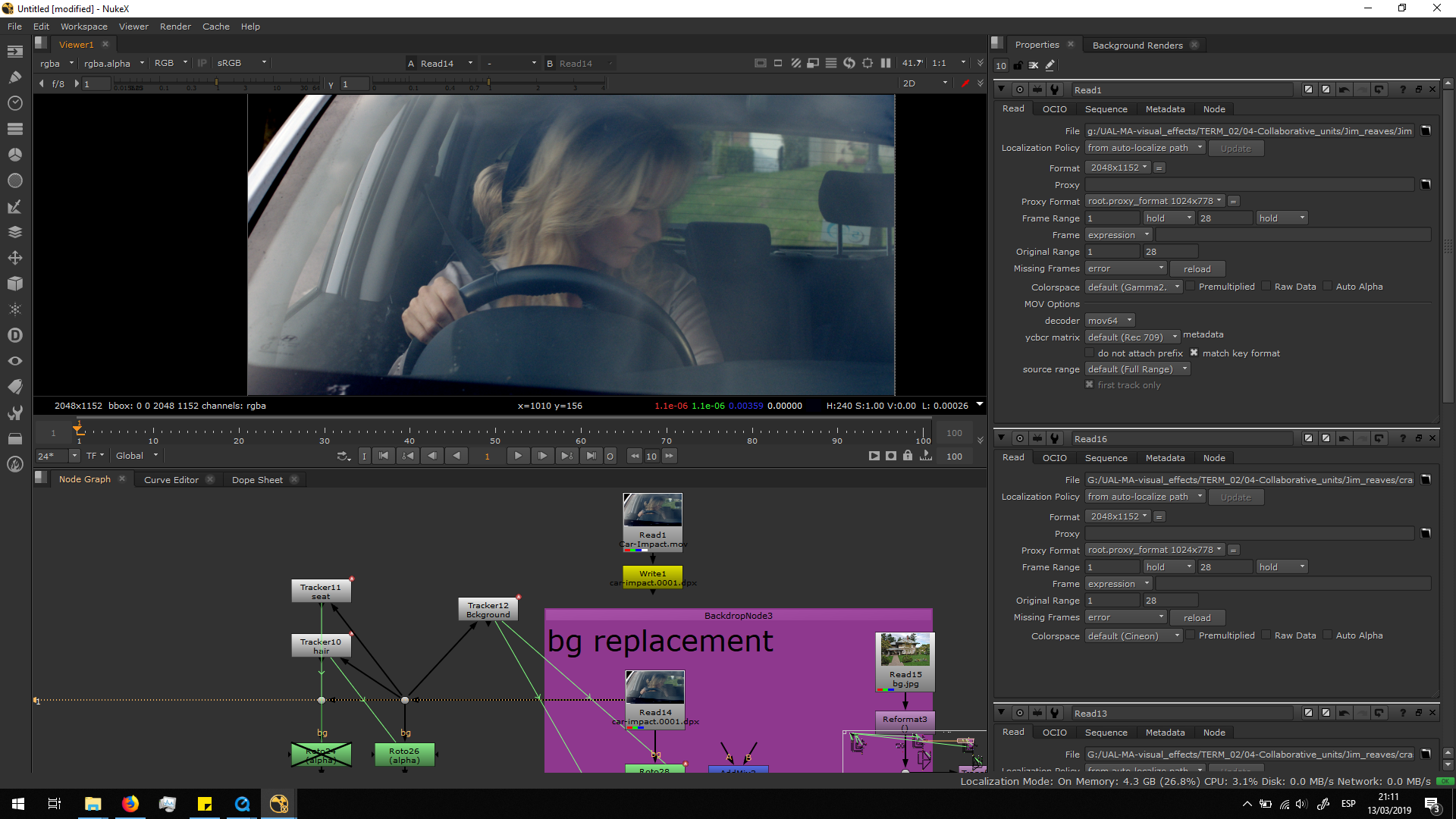Viewport: 1456px width, 819px height.
Task: Open the Color nodes toolbar menu
Action: point(14,155)
